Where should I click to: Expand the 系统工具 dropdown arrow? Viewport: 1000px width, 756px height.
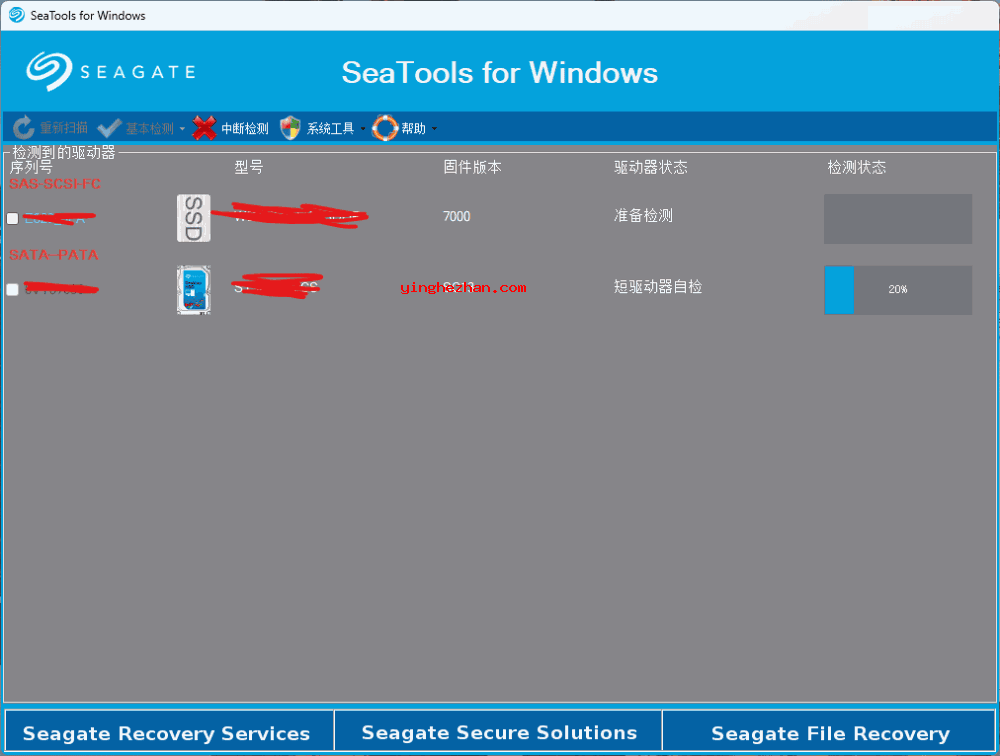coord(362,129)
